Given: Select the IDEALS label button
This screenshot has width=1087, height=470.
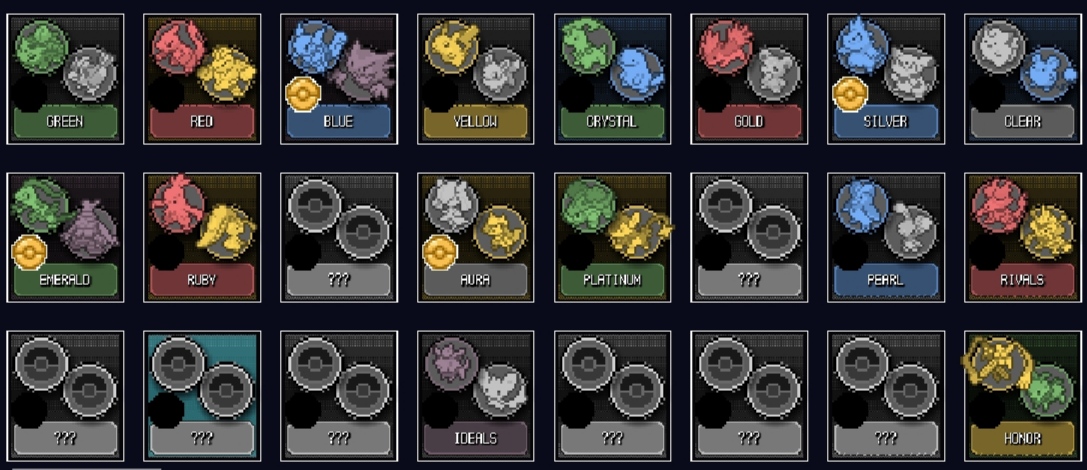Looking at the screenshot, I should 476,439.
